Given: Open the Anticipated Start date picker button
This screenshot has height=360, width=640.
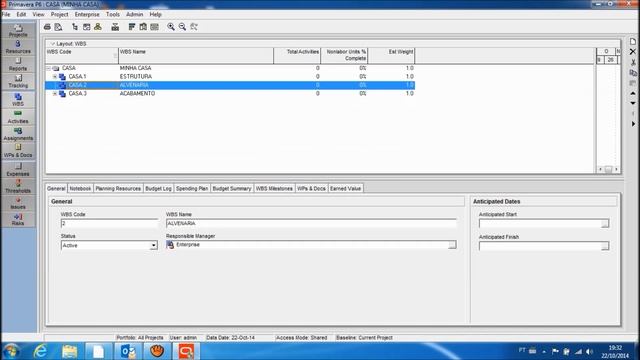Looking at the screenshot, I should tap(605, 224).
